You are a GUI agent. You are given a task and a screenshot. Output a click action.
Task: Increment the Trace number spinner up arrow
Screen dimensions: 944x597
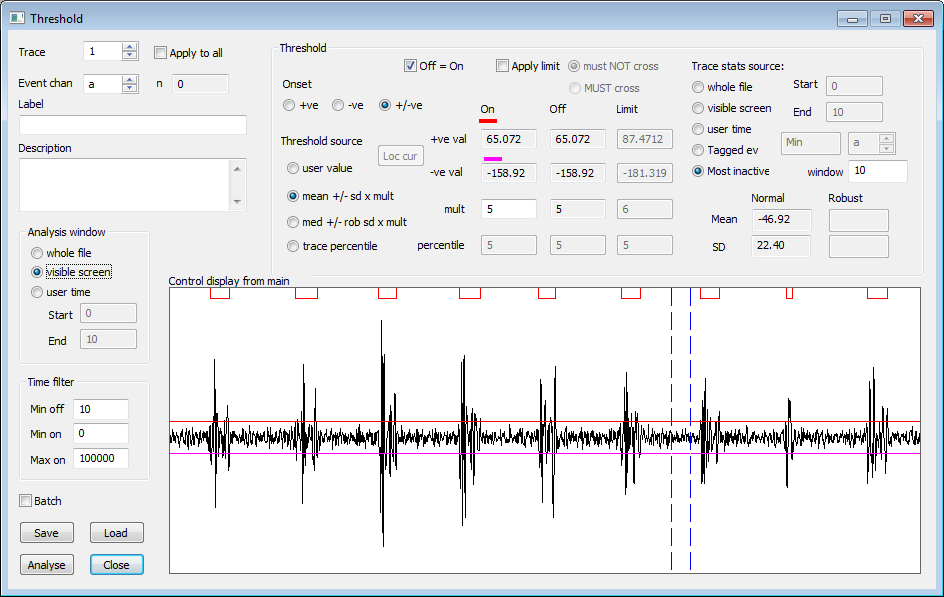click(129, 47)
